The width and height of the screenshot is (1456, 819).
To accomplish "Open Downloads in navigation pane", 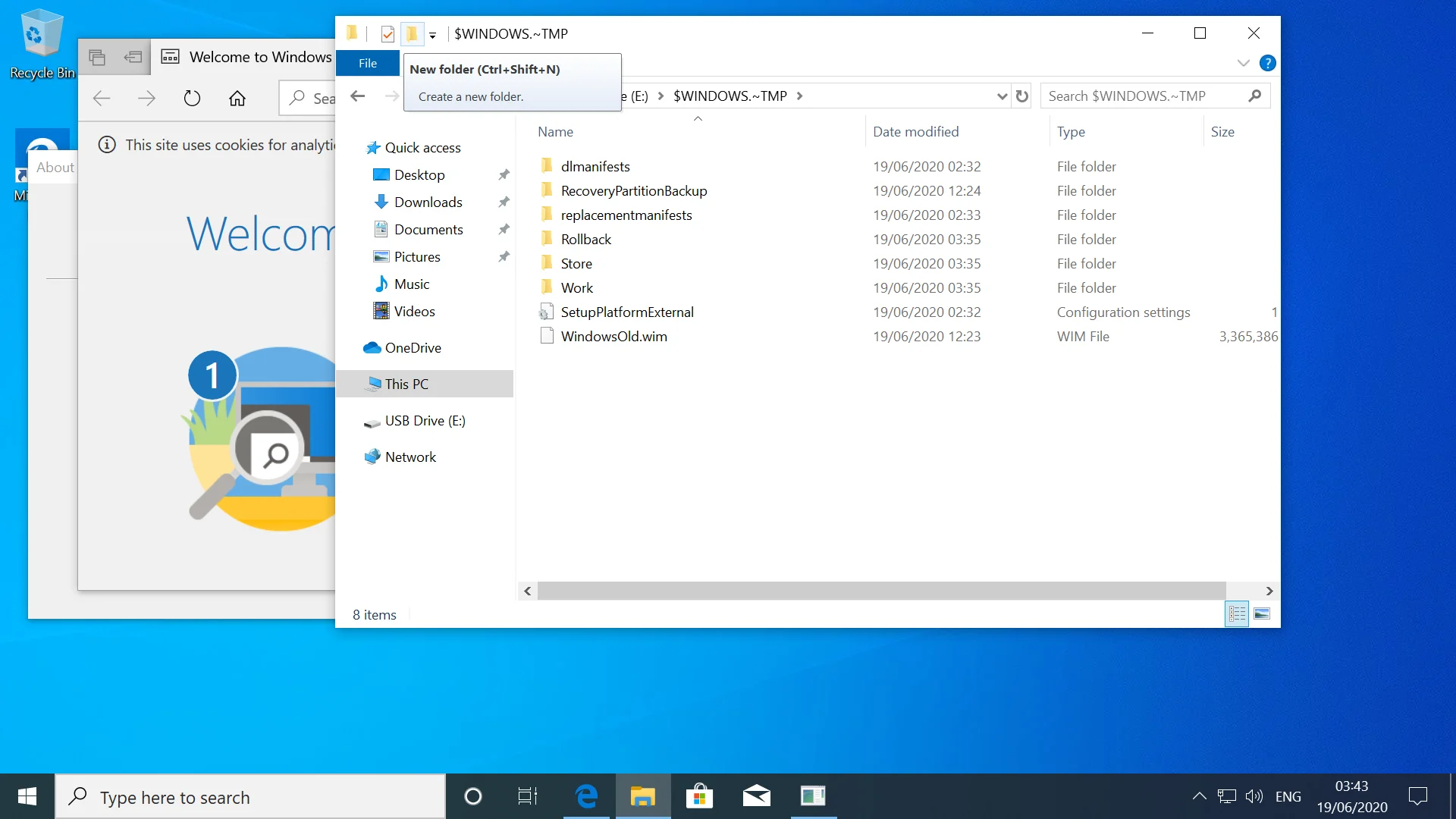I will coord(428,202).
